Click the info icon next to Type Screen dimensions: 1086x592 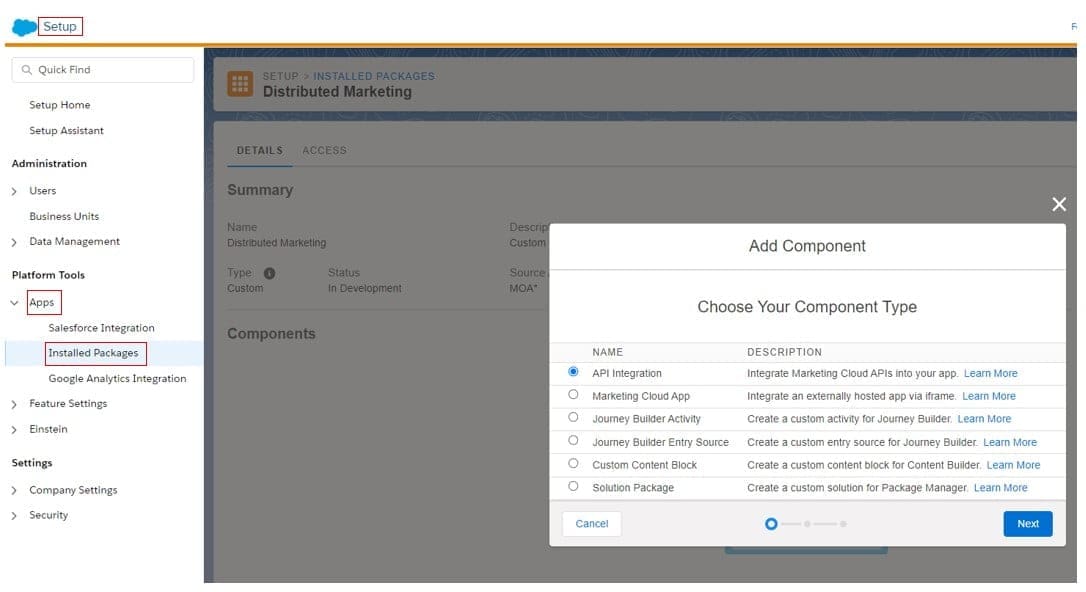[x=269, y=273]
